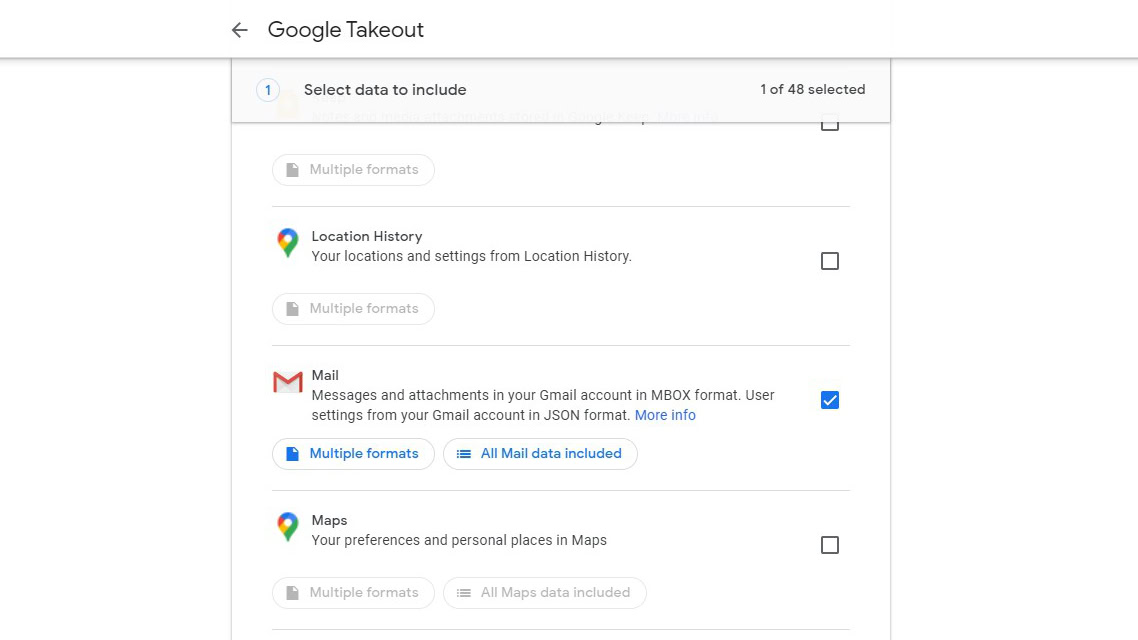Click the Google Takeout page title
The image size is (1138, 640).
(x=346, y=30)
